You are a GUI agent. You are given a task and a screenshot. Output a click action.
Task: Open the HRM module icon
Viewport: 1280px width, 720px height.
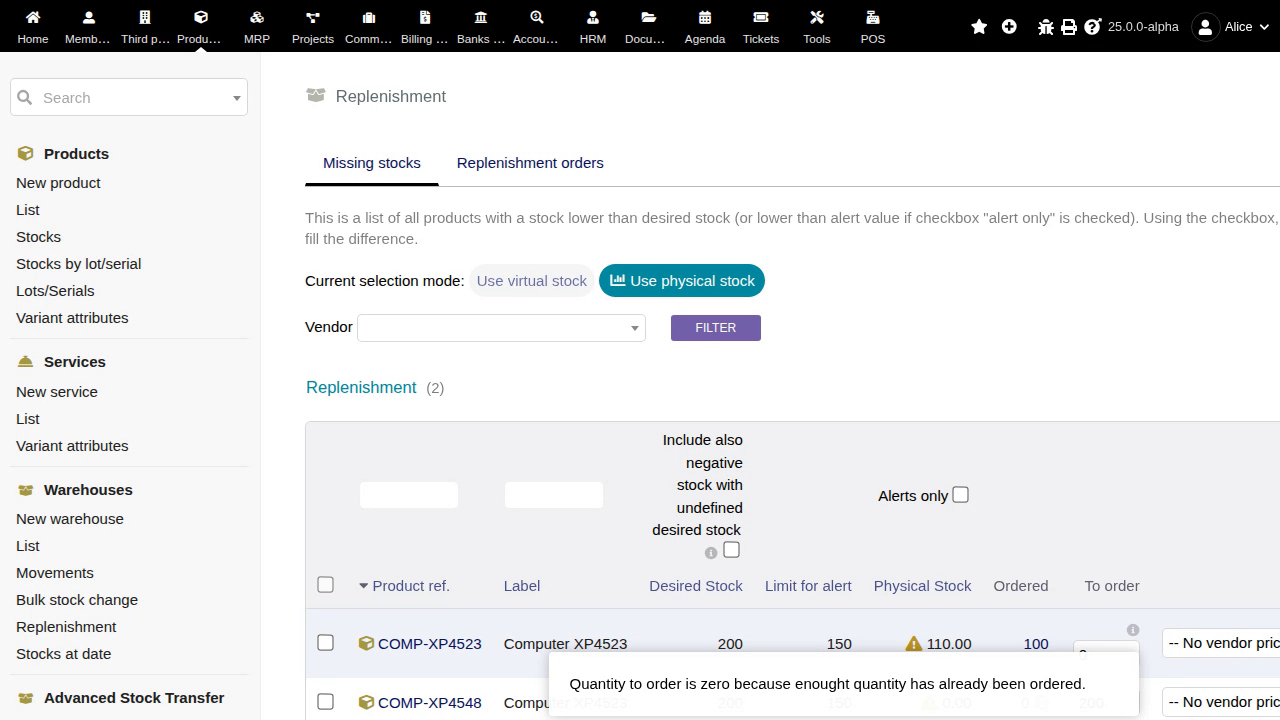(x=593, y=17)
